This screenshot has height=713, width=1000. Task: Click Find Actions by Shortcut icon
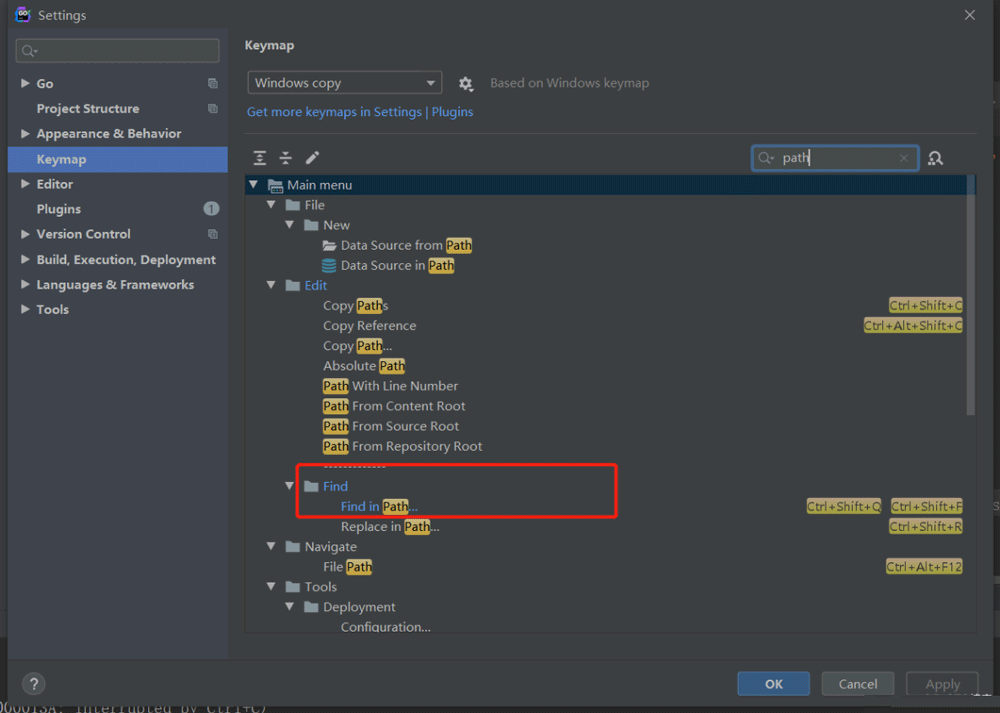(x=935, y=158)
